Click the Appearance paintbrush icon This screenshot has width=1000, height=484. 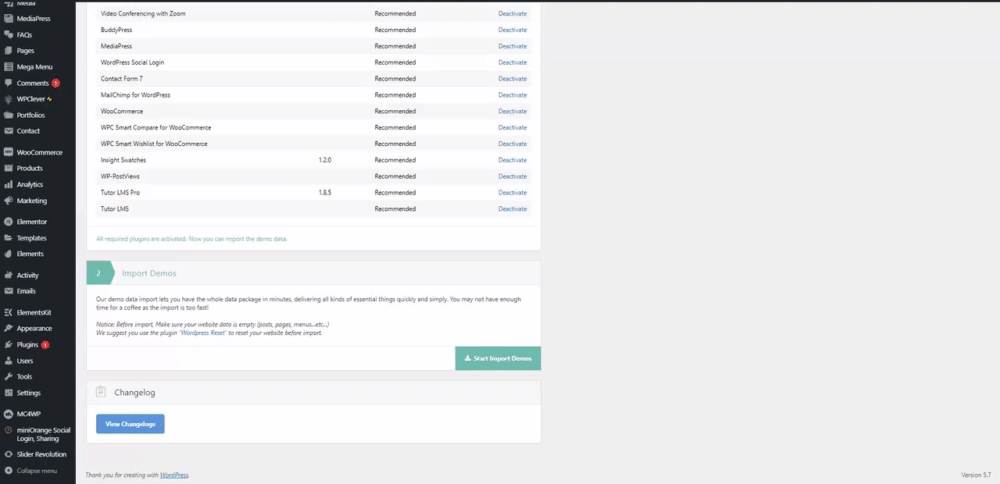click(x=8, y=328)
